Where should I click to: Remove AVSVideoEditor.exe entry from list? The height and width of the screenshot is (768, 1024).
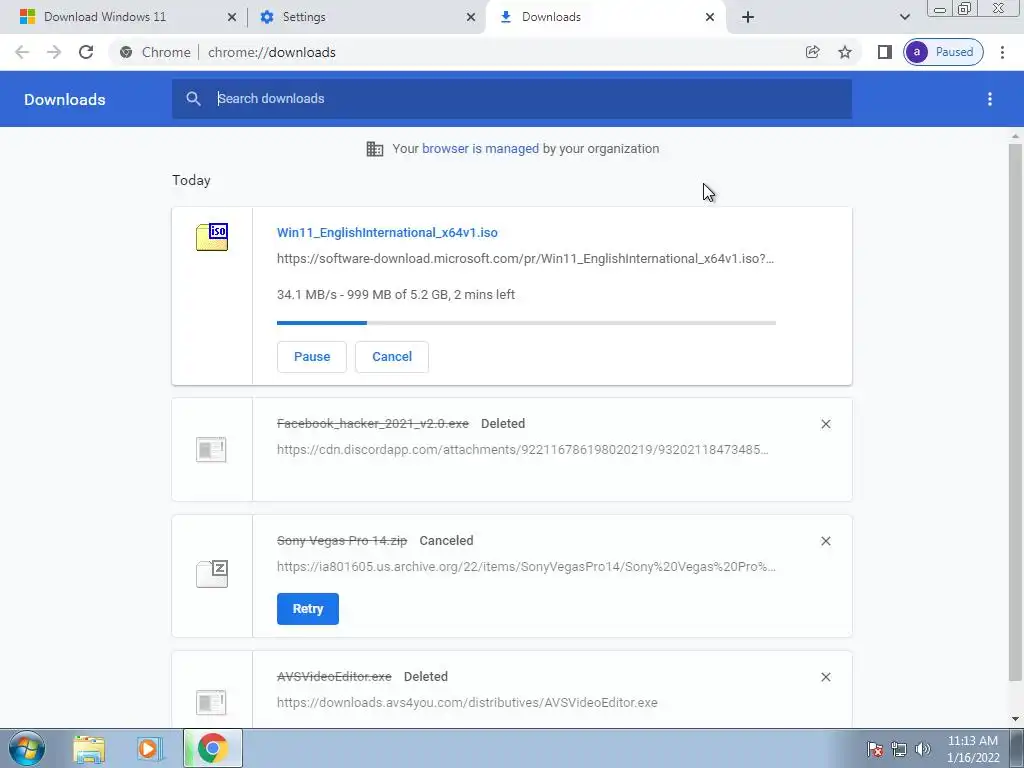point(826,677)
